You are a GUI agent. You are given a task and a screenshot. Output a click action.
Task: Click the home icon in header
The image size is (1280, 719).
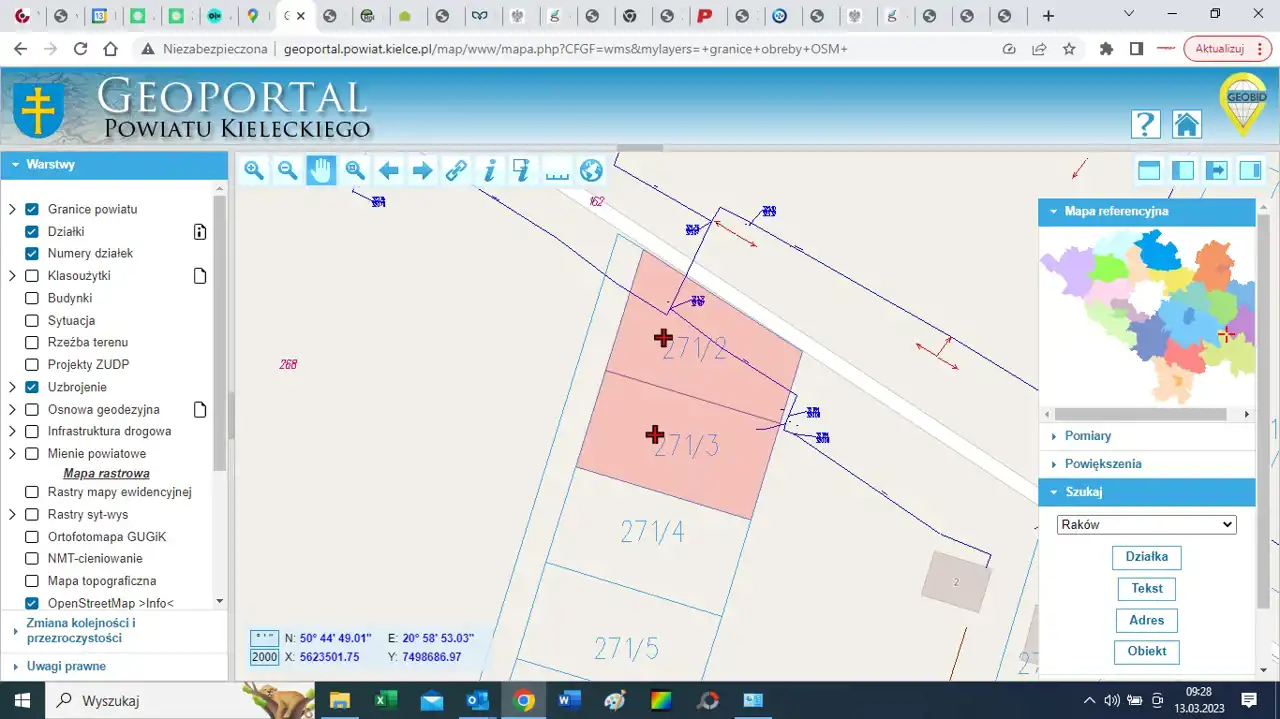(x=1187, y=124)
